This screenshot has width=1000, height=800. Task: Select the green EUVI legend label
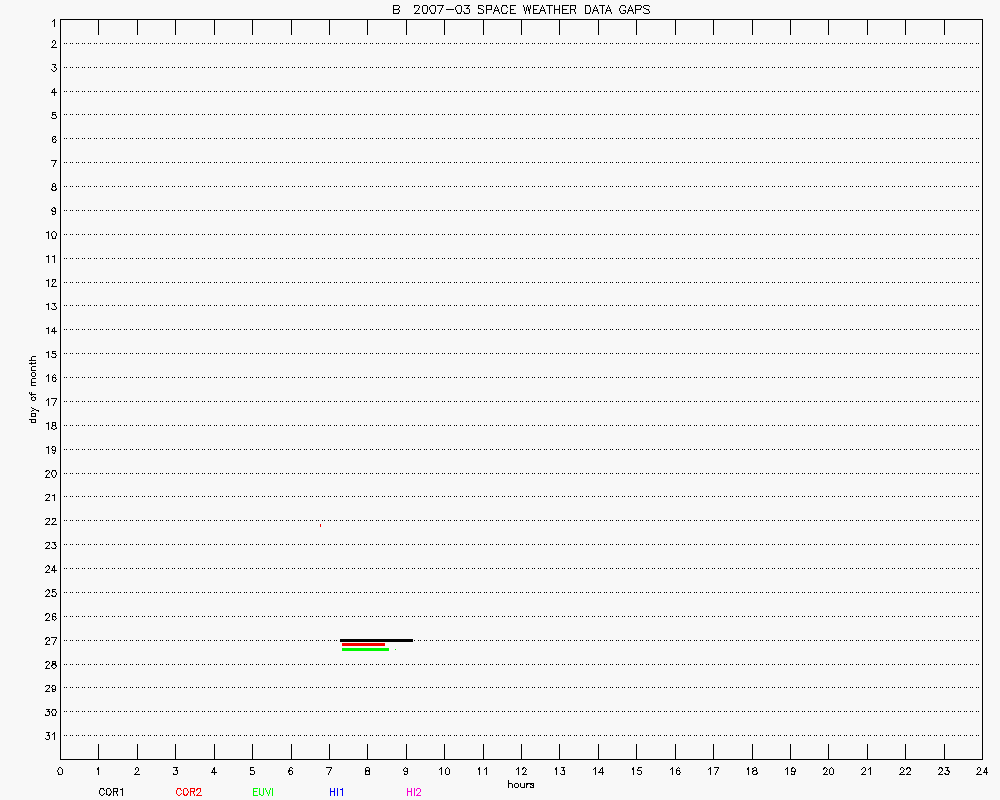click(263, 792)
